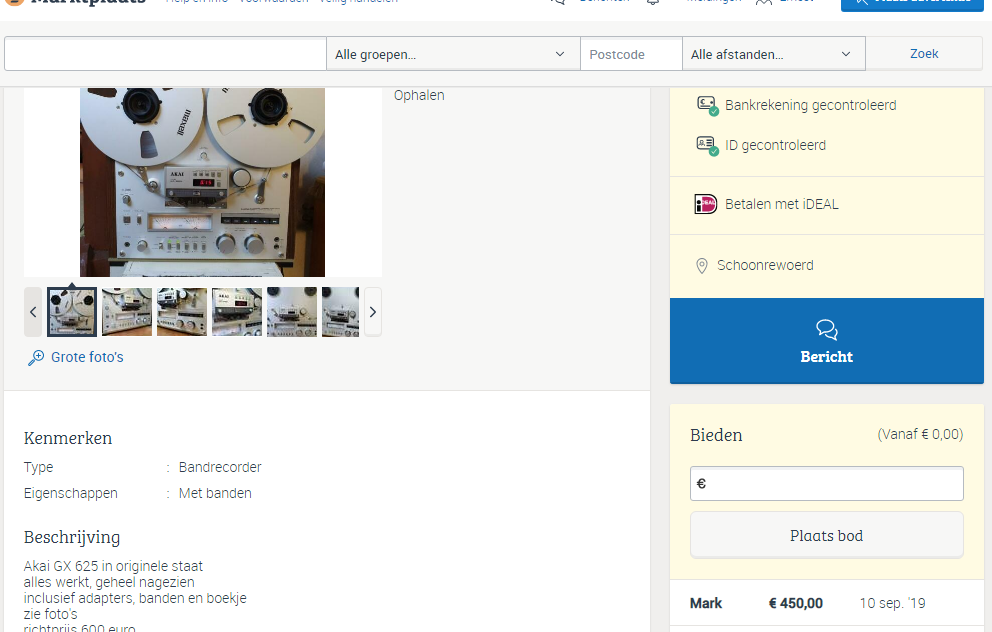This screenshot has width=992, height=632.
Task: Click the ID gecontroleerd icon
Action: pyautogui.click(x=707, y=146)
